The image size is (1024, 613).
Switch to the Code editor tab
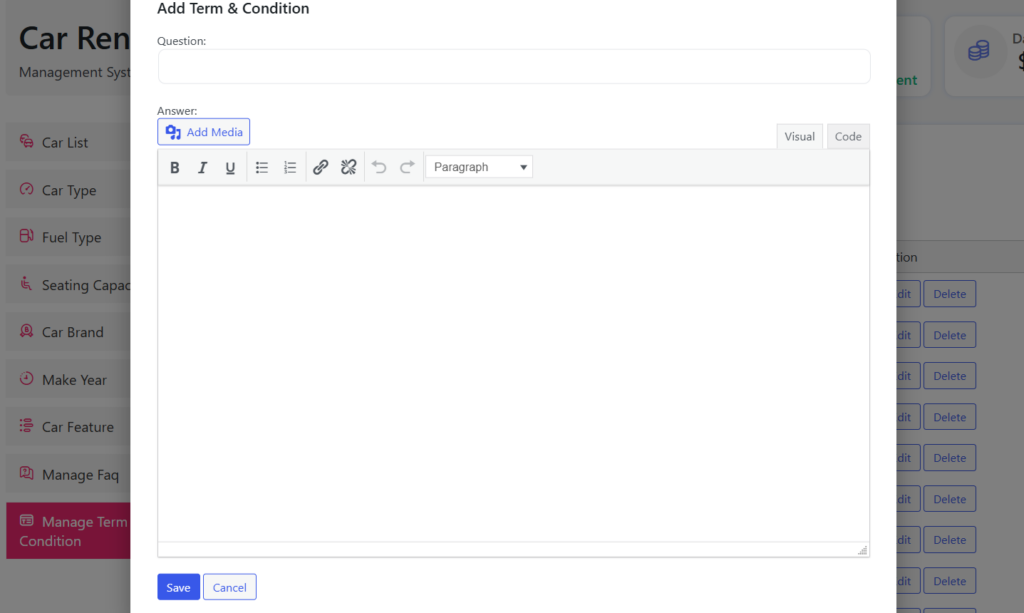[x=848, y=136]
